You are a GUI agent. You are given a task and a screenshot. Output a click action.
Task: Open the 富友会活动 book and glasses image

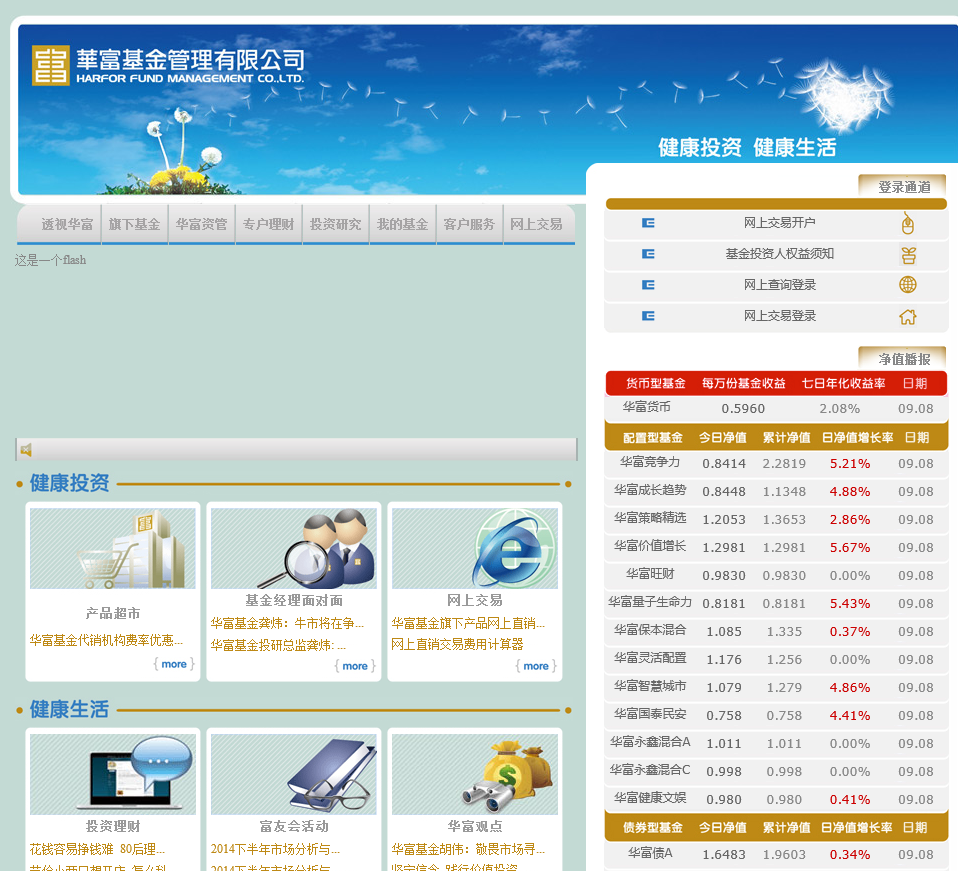pyautogui.click(x=294, y=774)
